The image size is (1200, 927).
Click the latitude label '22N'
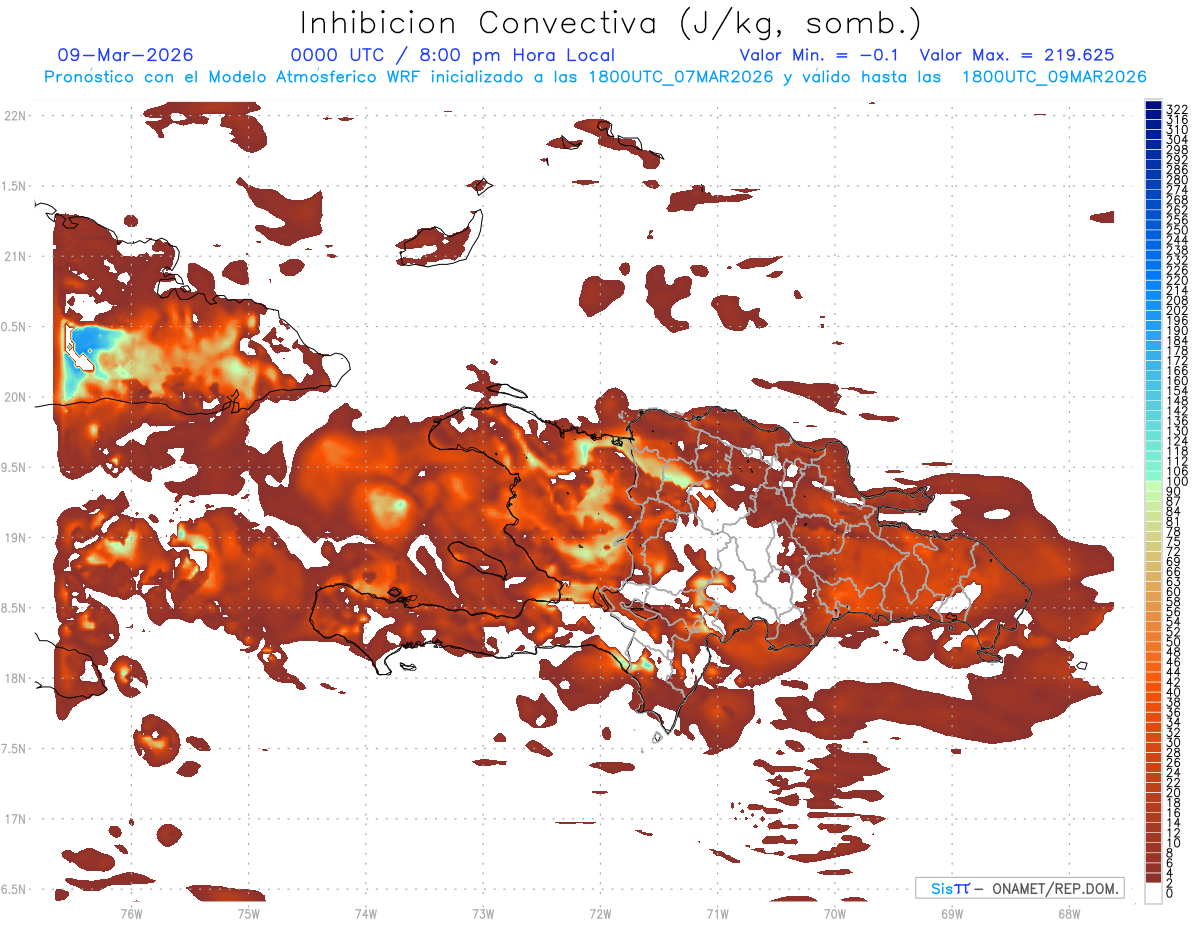pos(14,115)
